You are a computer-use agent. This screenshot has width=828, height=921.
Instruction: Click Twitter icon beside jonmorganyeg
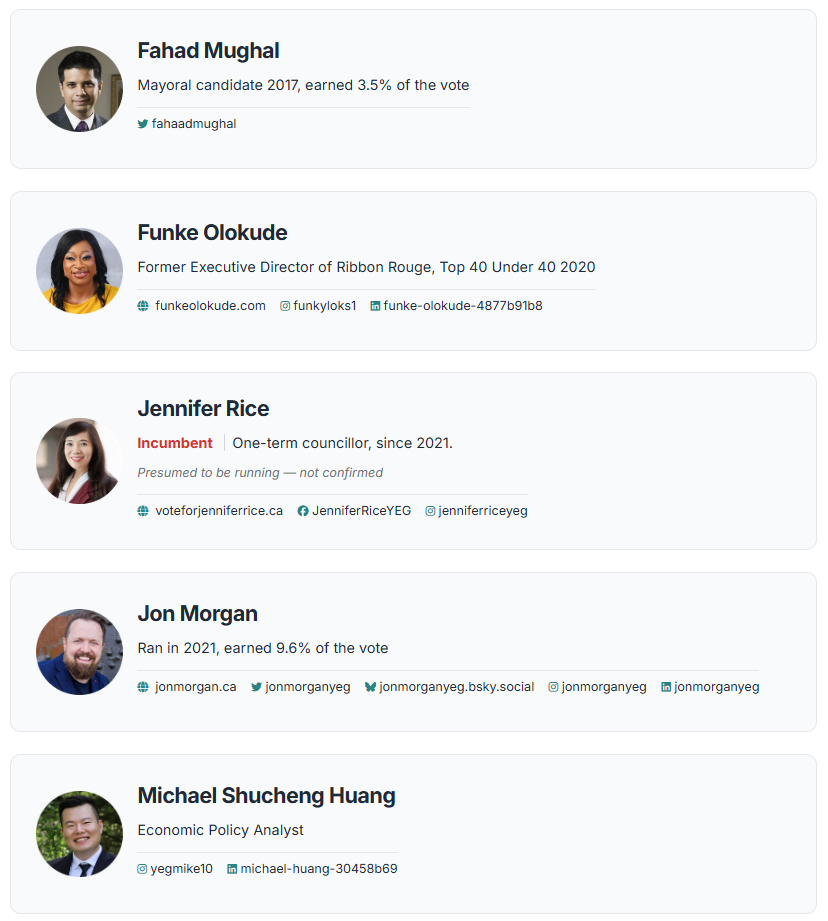256,687
